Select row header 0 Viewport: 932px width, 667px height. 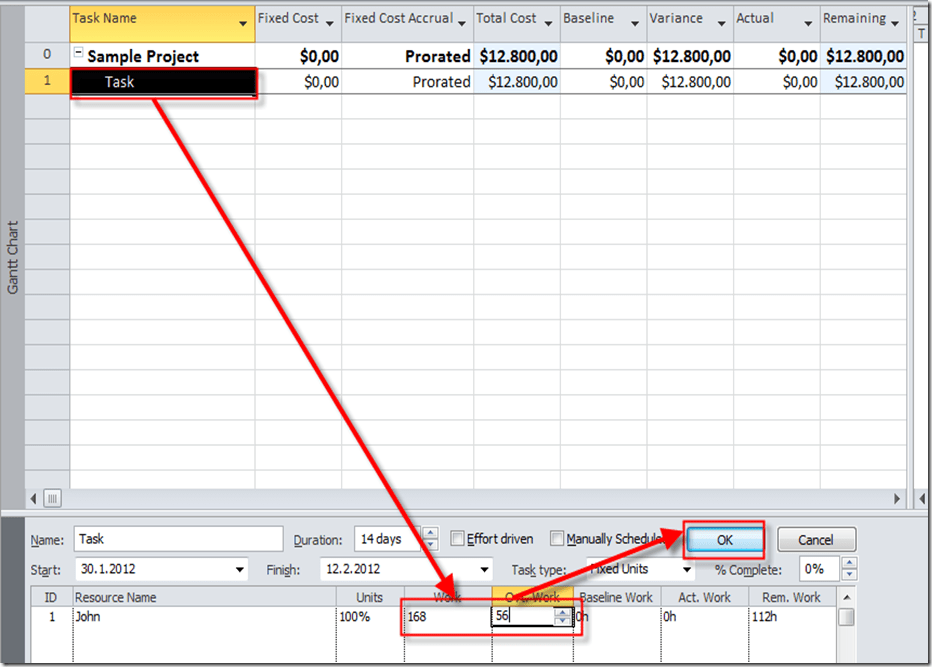pyautogui.click(x=47, y=56)
